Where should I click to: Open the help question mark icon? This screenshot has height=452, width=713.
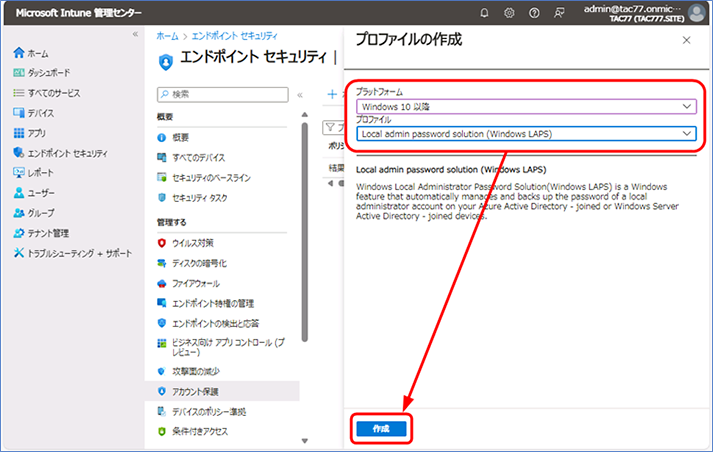click(534, 13)
